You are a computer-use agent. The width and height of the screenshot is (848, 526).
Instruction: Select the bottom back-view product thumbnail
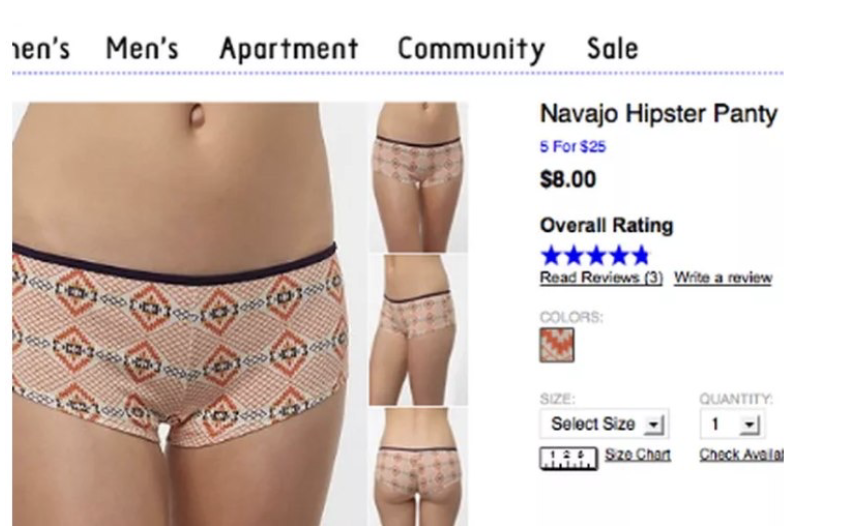click(419, 467)
